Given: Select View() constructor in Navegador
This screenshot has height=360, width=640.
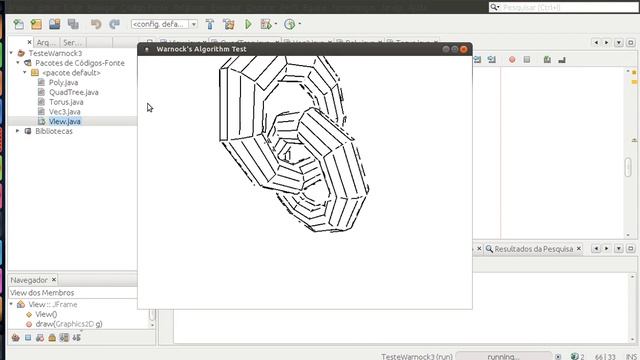Looking at the screenshot, I should tap(46, 314).
